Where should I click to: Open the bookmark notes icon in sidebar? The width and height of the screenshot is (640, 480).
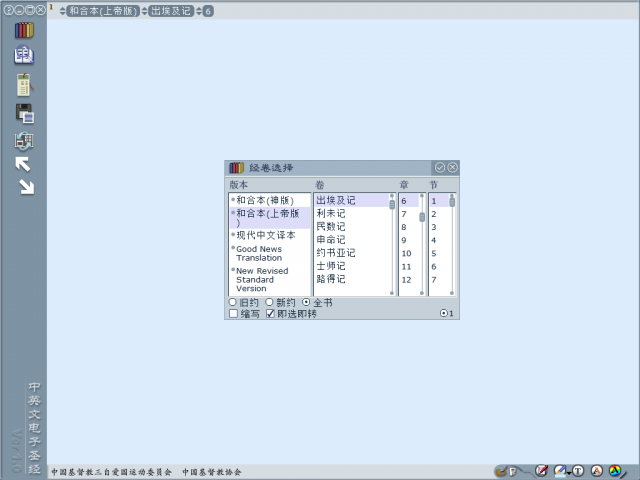pyautogui.click(x=24, y=85)
